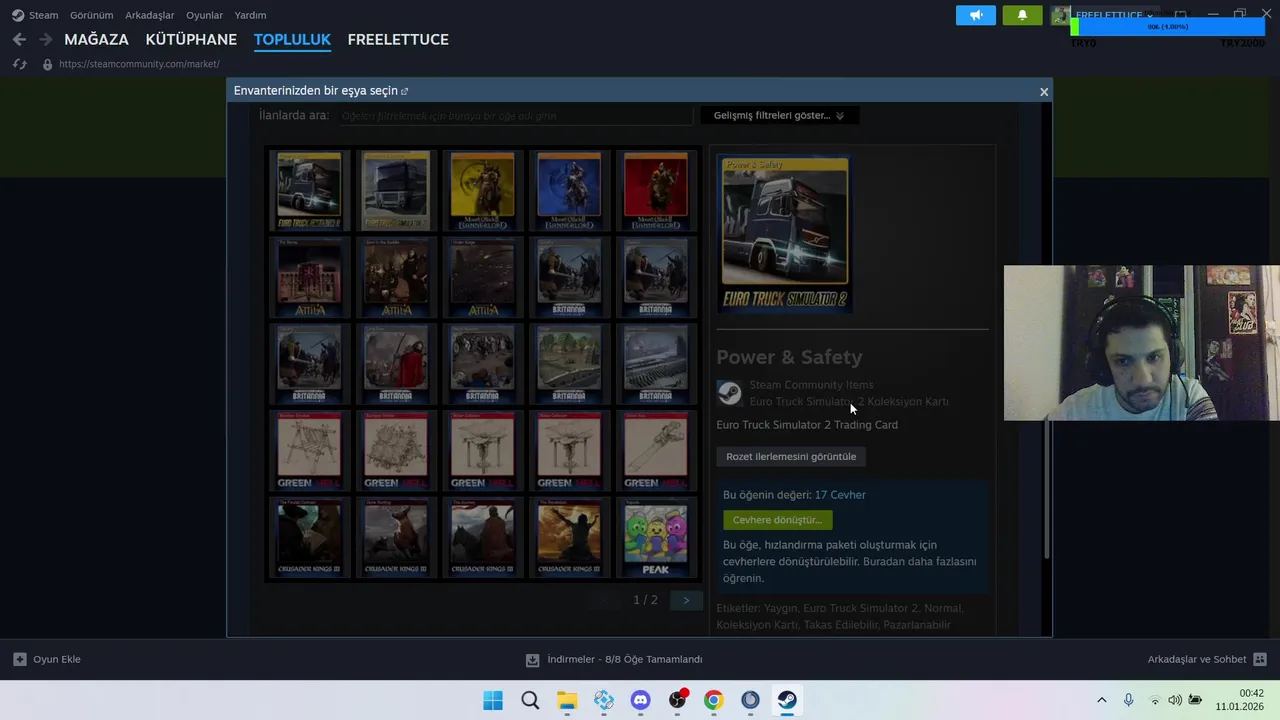Select the Britannia card with army formation
Image resolution: width=1280 pixels, height=720 pixels.
coord(656,364)
